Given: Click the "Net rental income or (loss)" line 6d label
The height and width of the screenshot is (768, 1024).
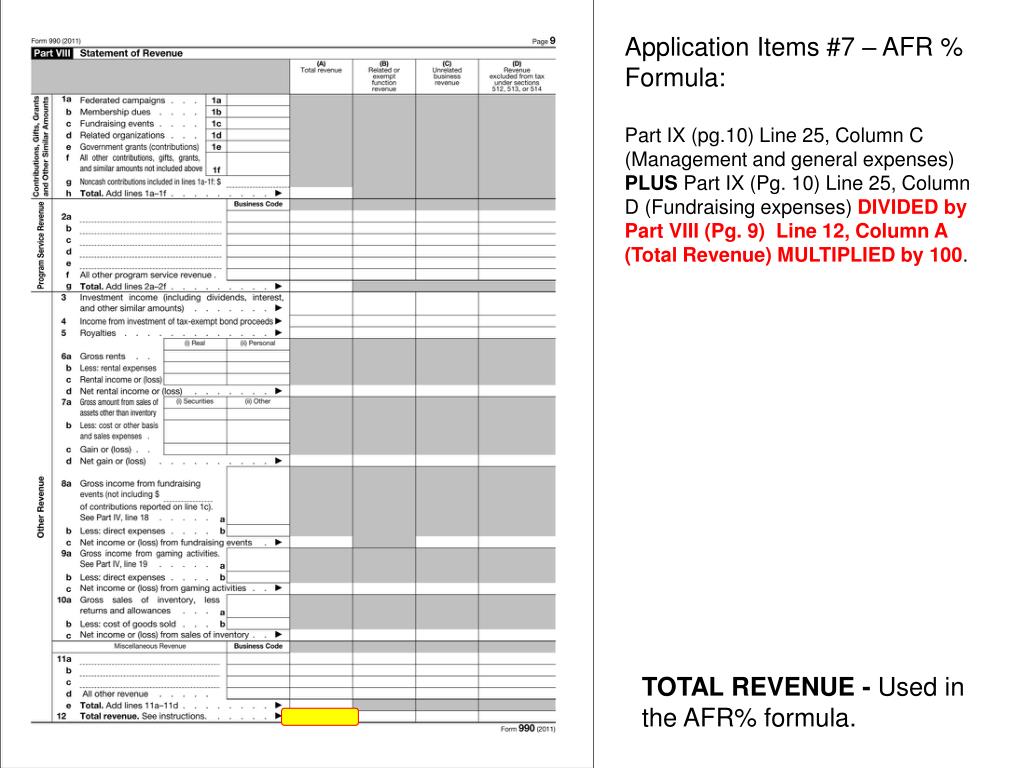Looking at the screenshot, I should (131, 391).
